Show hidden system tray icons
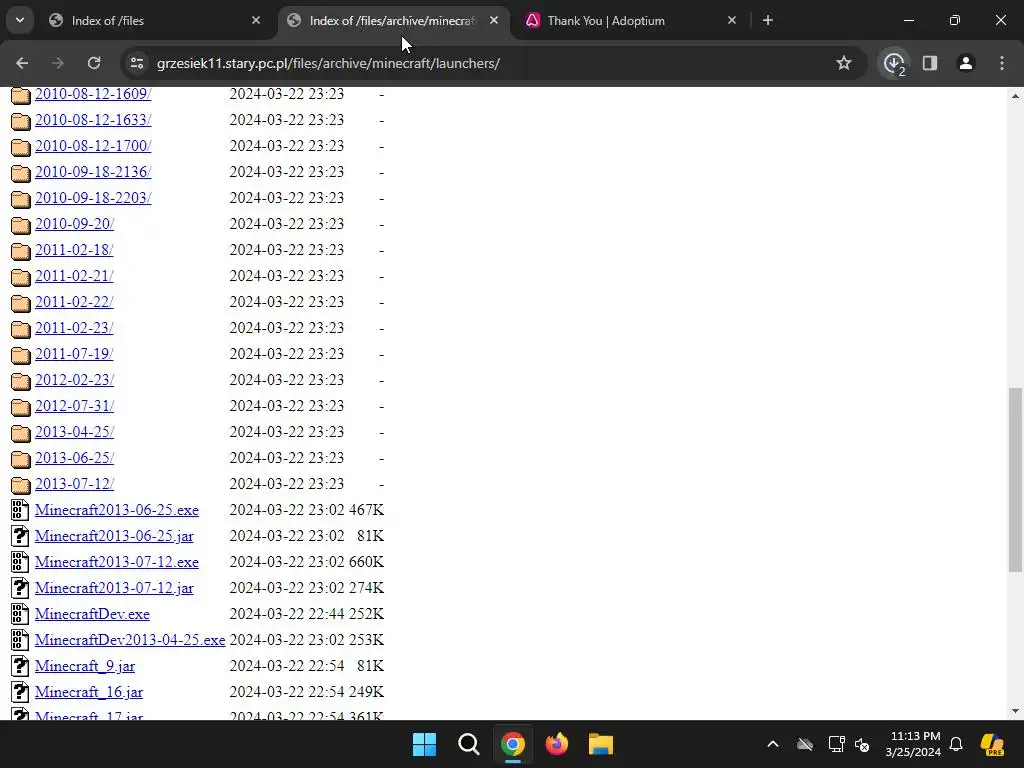The width and height of the screenshot is (1024, 768). tap(773, 744)
